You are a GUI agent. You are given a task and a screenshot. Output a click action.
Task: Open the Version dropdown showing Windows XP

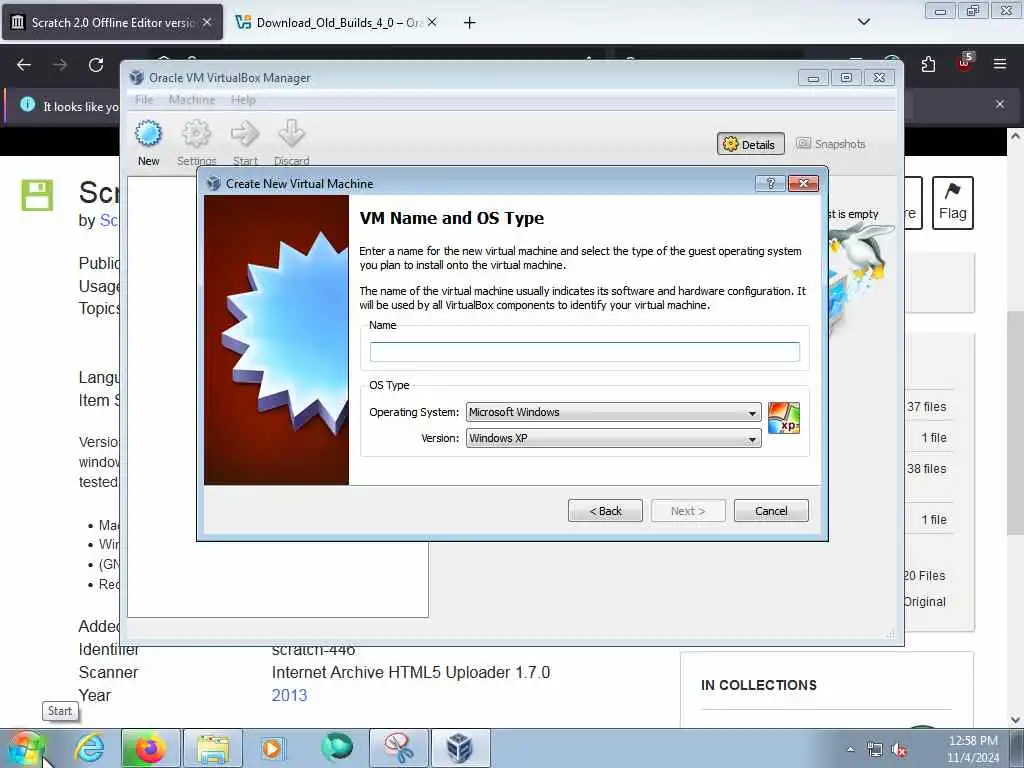click(613, 438)
